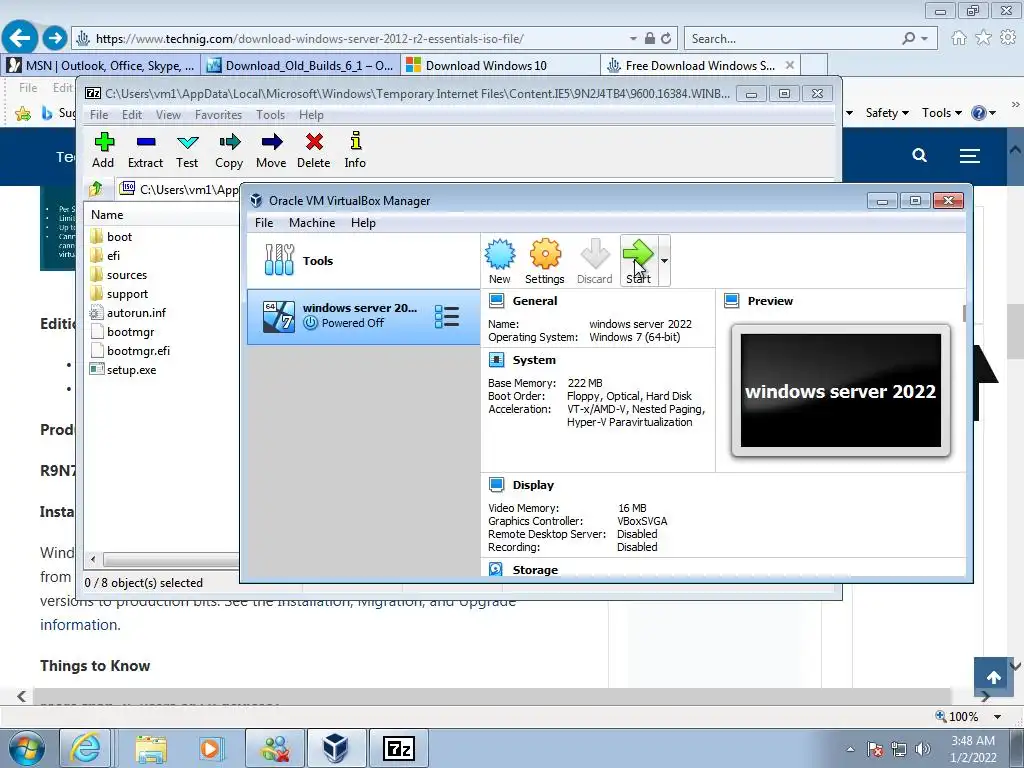Open the IE Tools command bar dropdown

[x=942, y=113]
